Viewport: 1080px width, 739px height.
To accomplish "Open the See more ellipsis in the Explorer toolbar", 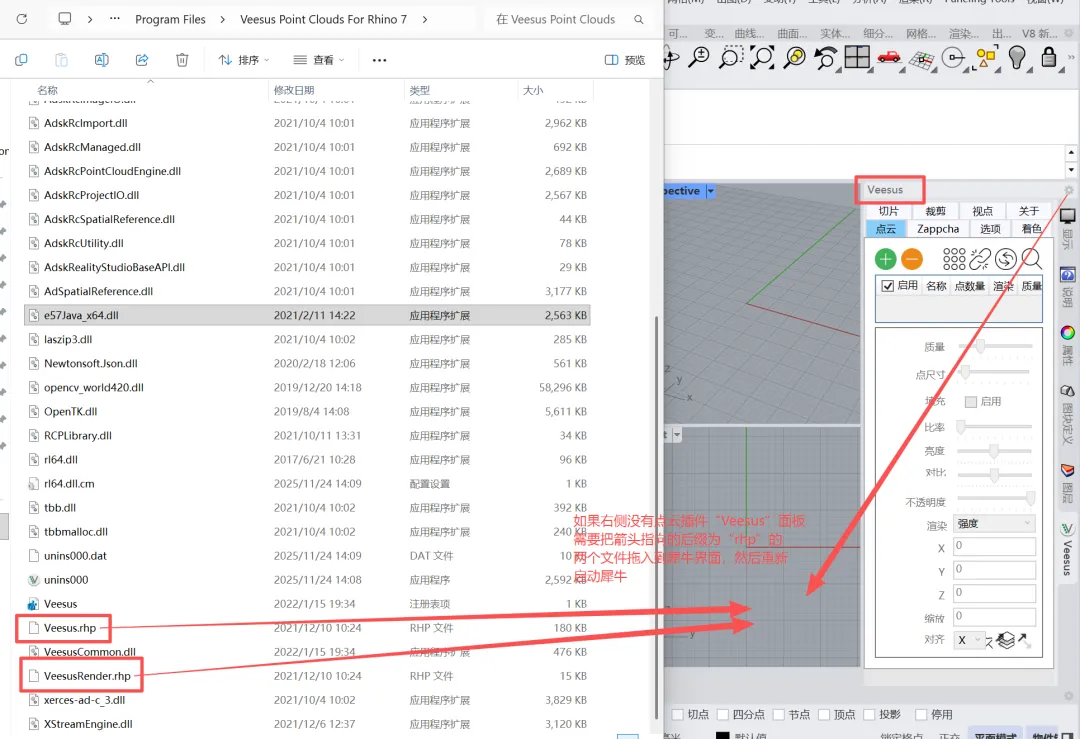I will tap(380, 60).
